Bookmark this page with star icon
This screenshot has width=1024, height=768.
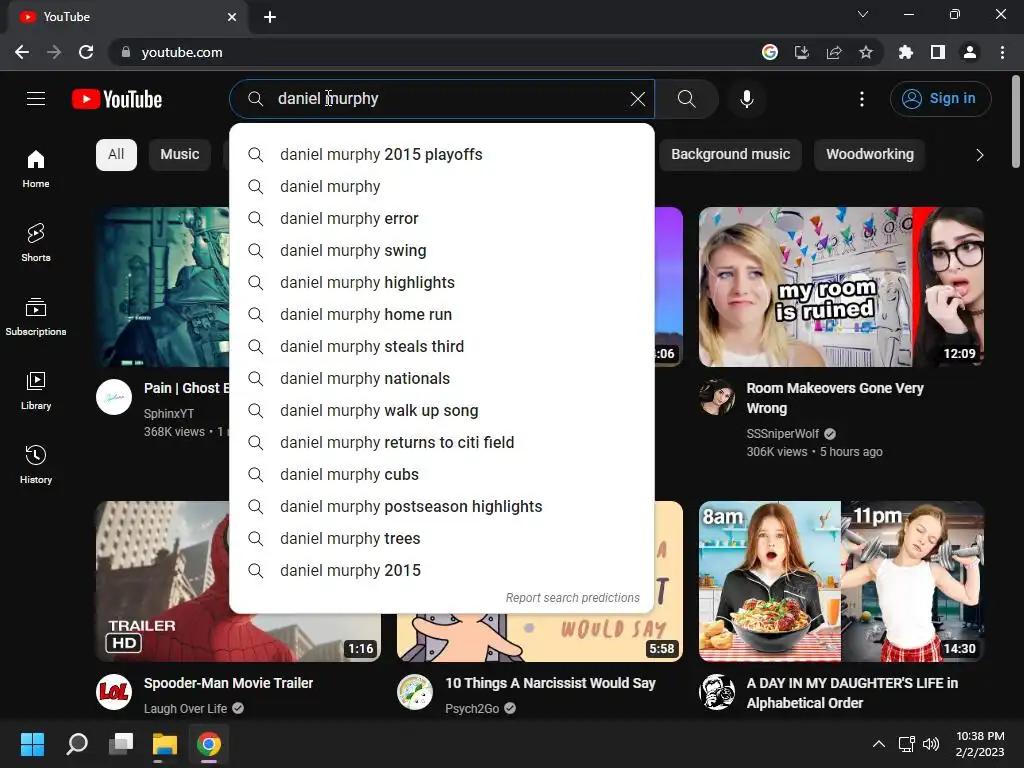(866, 52)
